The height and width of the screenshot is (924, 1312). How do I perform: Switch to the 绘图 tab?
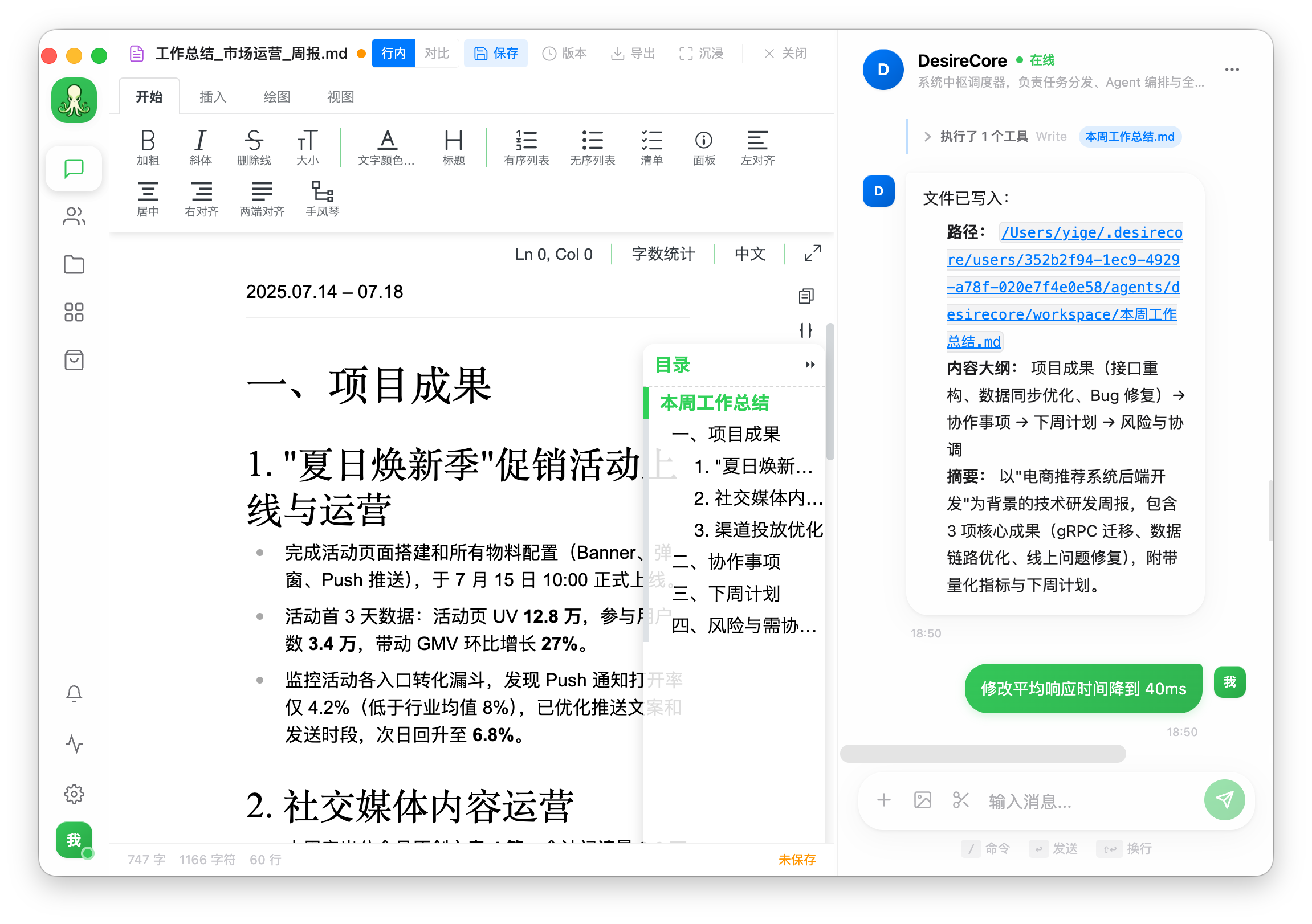point(276,96)
